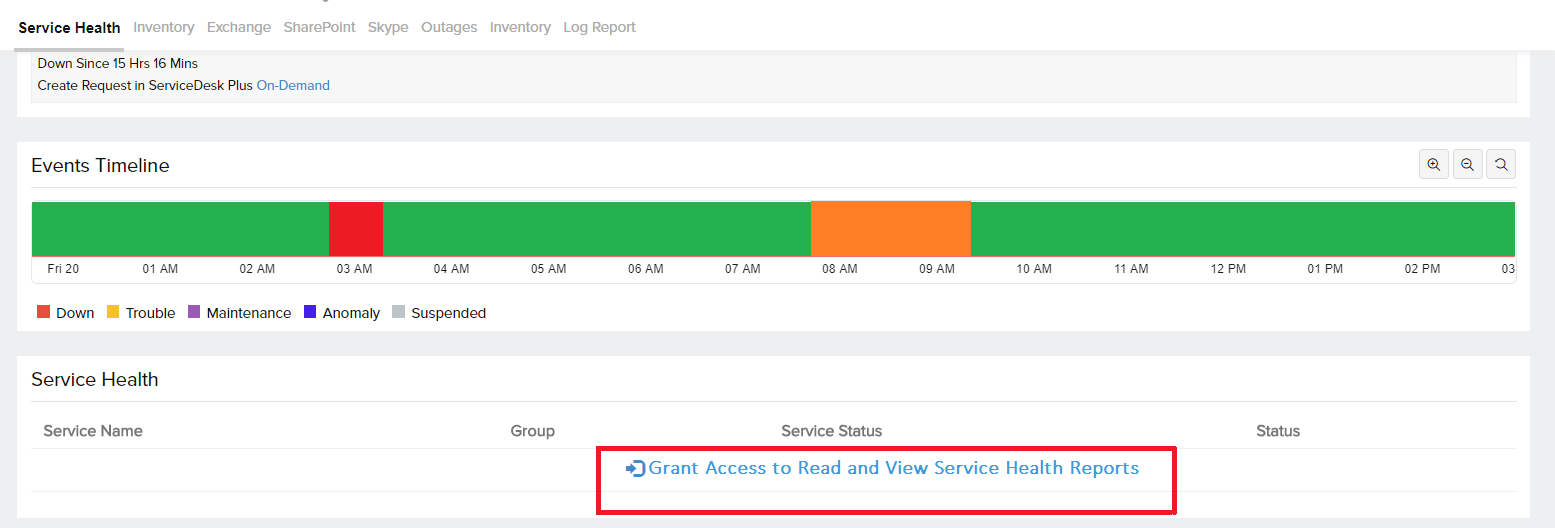This screenshot has width=1555, height=528.
Task: Toggle the Maintenance legend entry
Action: (240, 313)
